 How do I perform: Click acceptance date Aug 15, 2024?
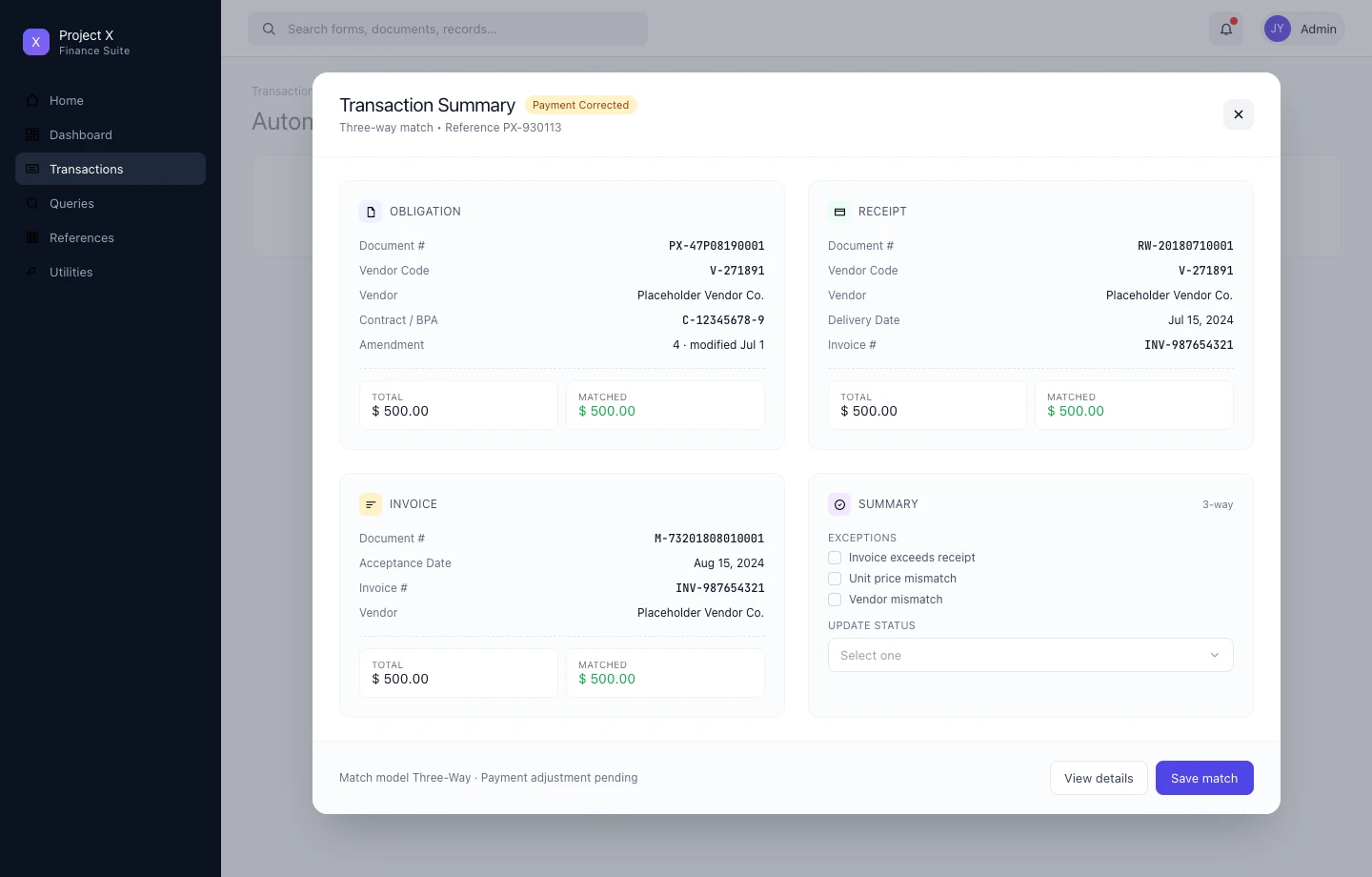point(729,563)
